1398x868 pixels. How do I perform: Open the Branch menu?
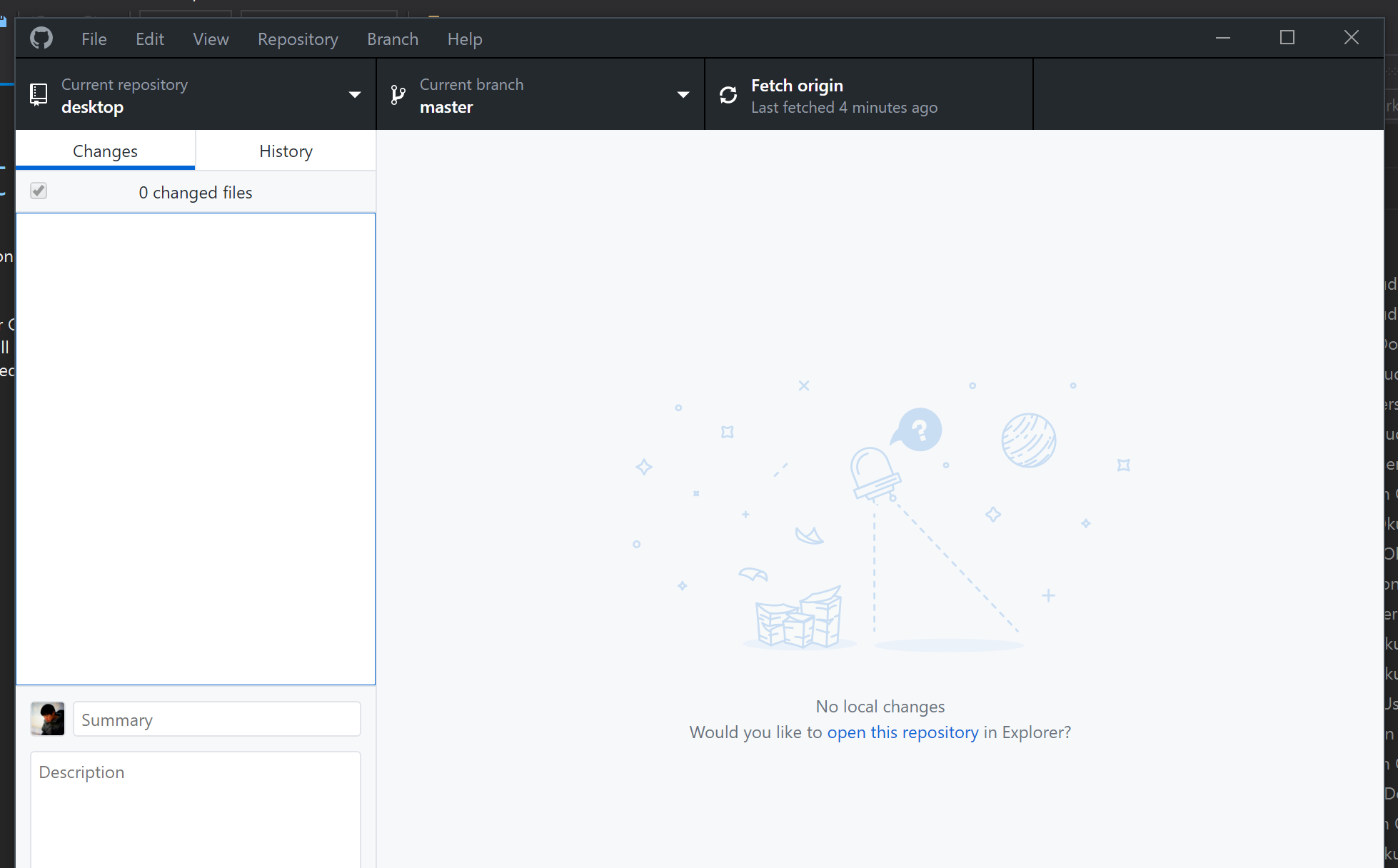click(392, 39)
